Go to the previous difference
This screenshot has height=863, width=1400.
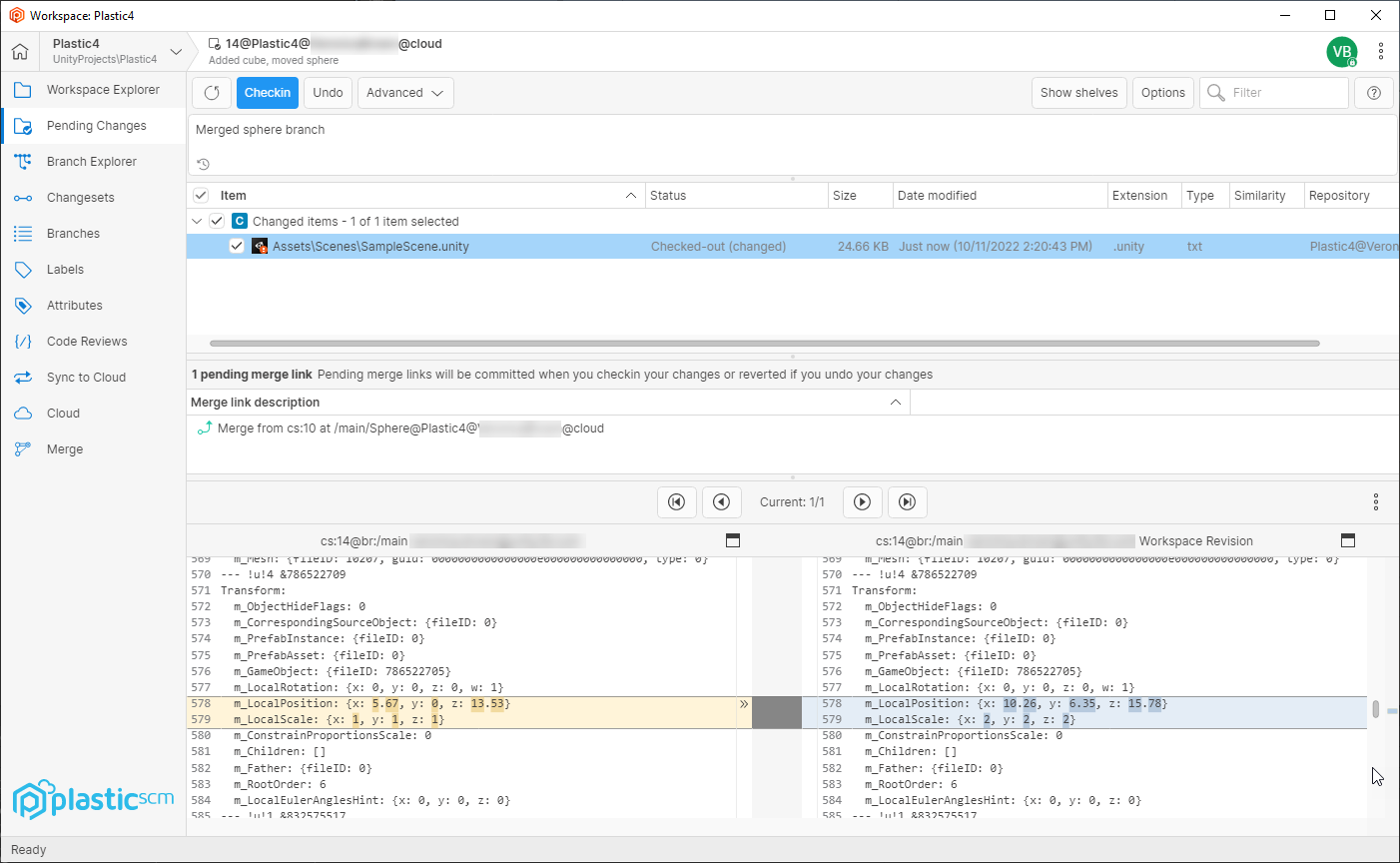pyautogui.click(x=721, y=501)
